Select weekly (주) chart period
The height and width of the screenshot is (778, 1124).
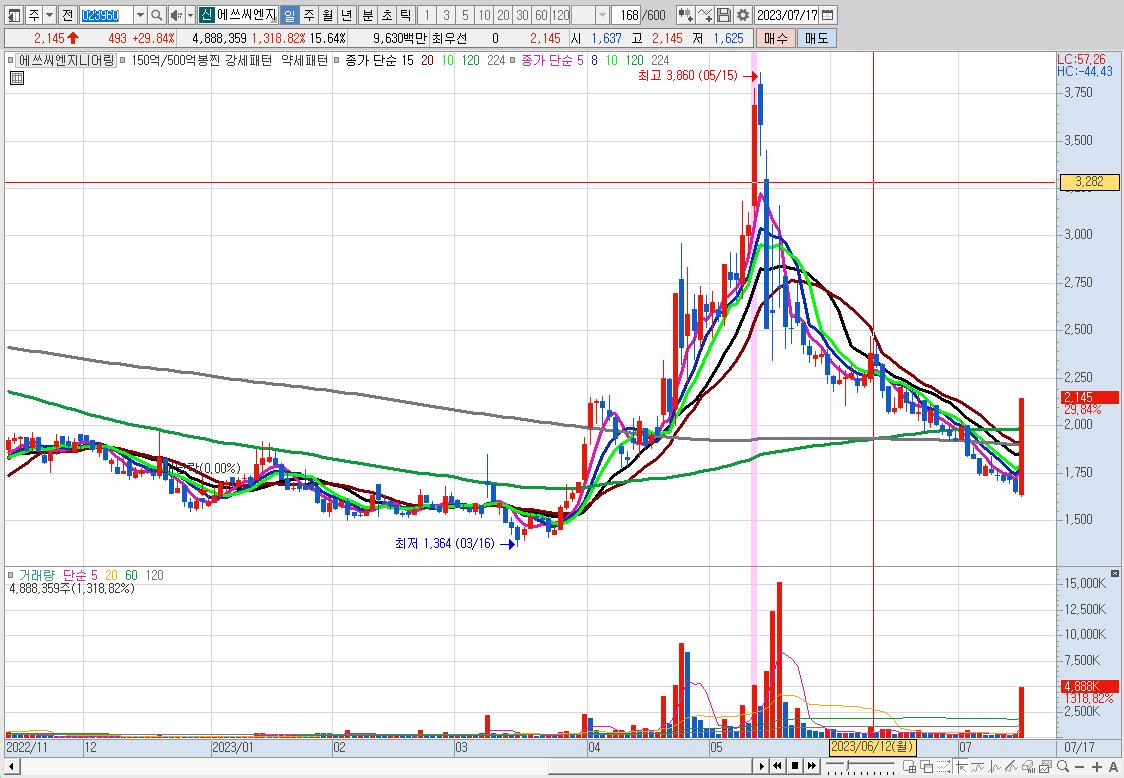pyautogui.click(x=309, y=15)
